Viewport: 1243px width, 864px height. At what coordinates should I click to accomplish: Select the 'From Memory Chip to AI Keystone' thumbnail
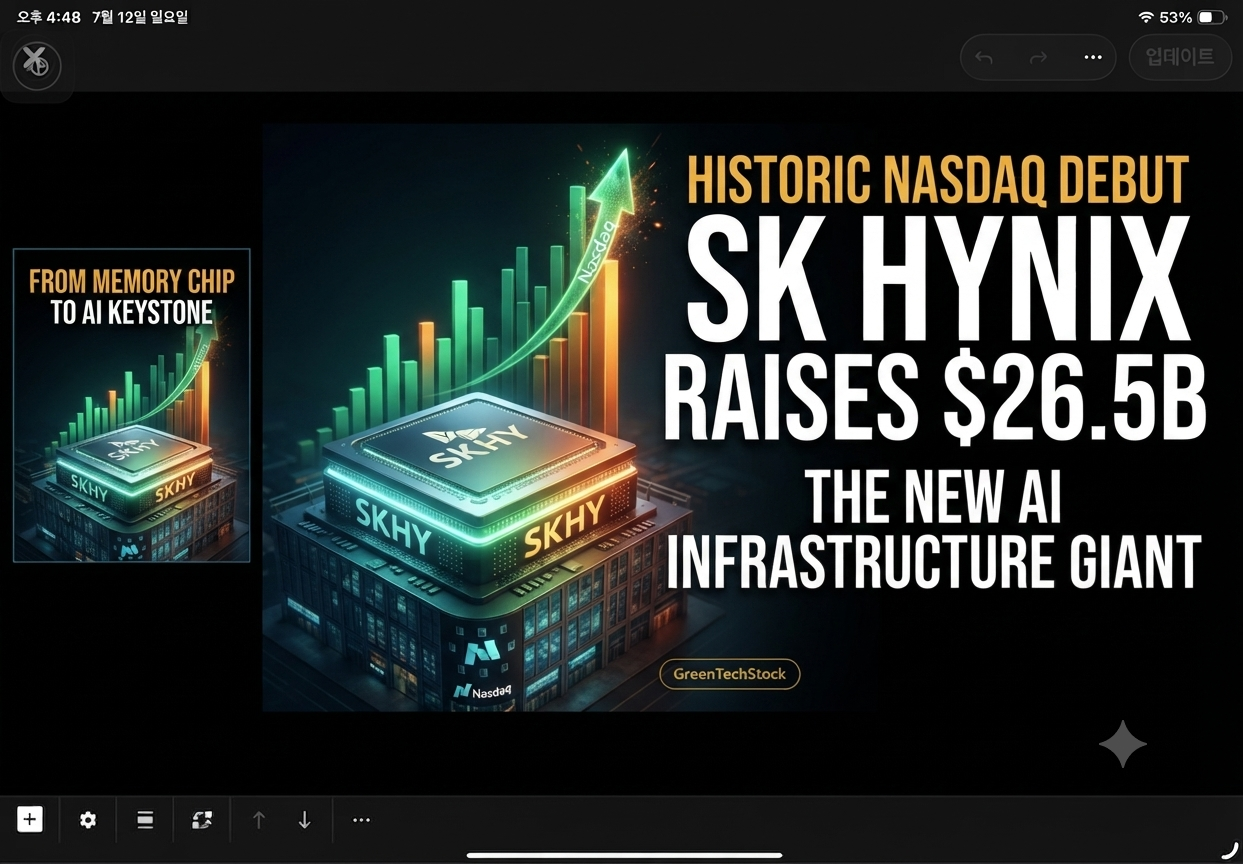(x=131, y=405)
